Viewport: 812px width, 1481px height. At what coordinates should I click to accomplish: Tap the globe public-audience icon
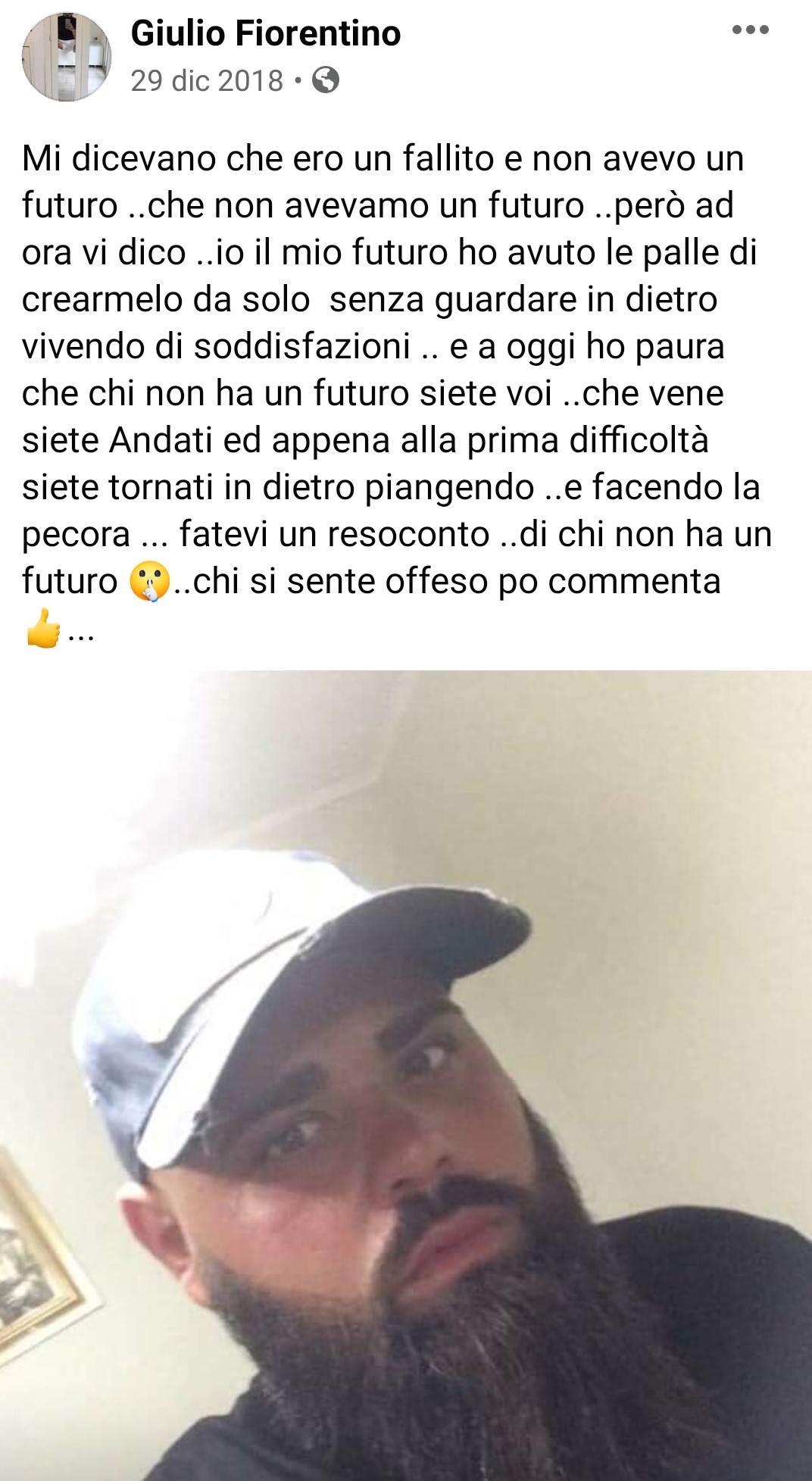point(326,80)
